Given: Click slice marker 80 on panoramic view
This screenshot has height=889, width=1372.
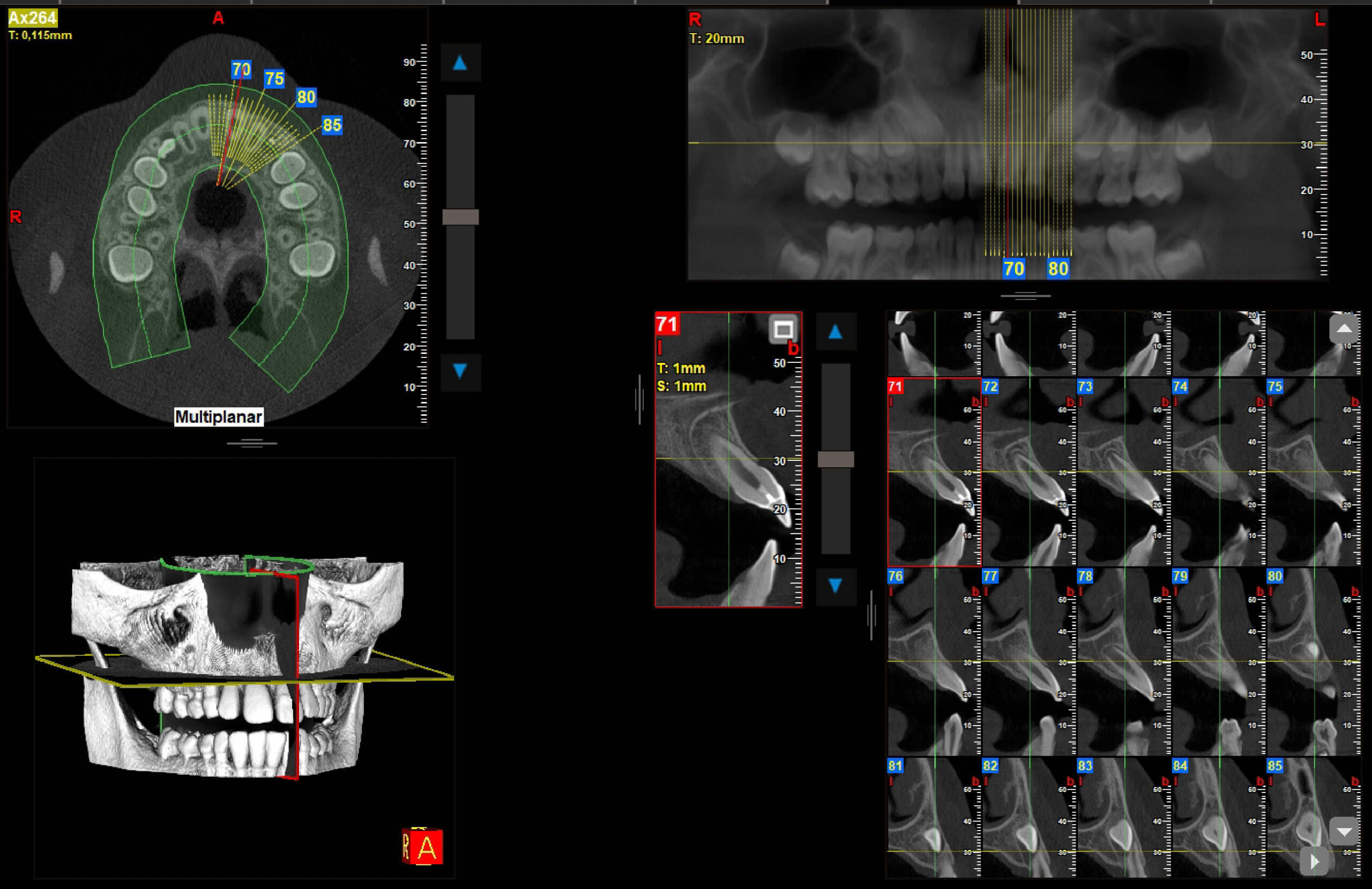Looking at the screenshot, I should point(1058,268).
